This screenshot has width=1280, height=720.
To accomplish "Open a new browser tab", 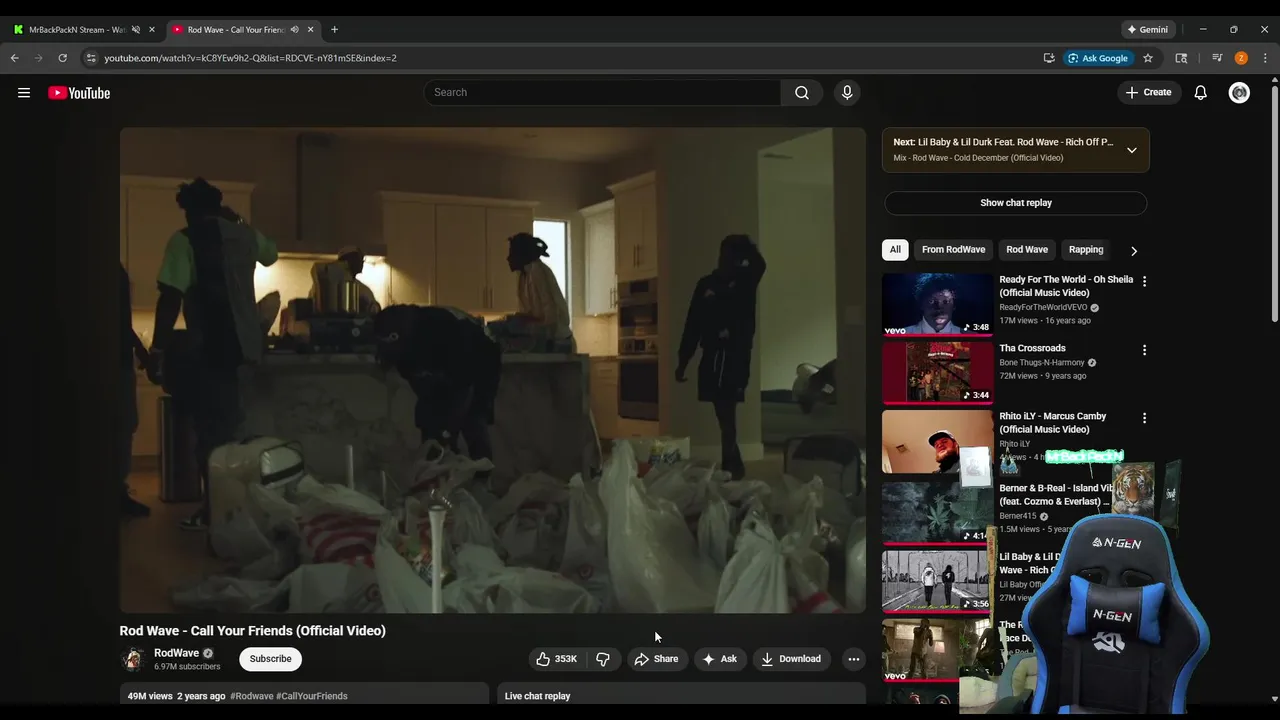I will (x=334, y=30).
